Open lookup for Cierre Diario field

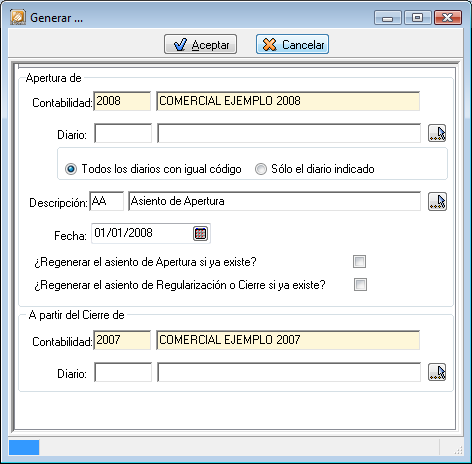click(437, 372)
